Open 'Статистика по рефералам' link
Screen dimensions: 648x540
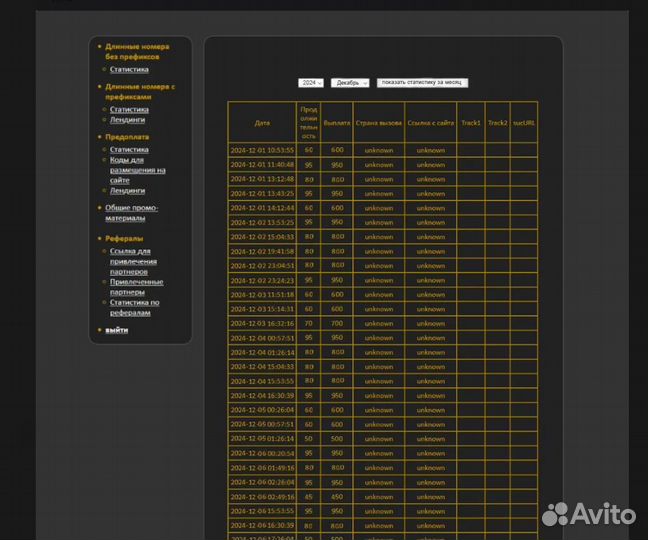(x=134, y=307)
